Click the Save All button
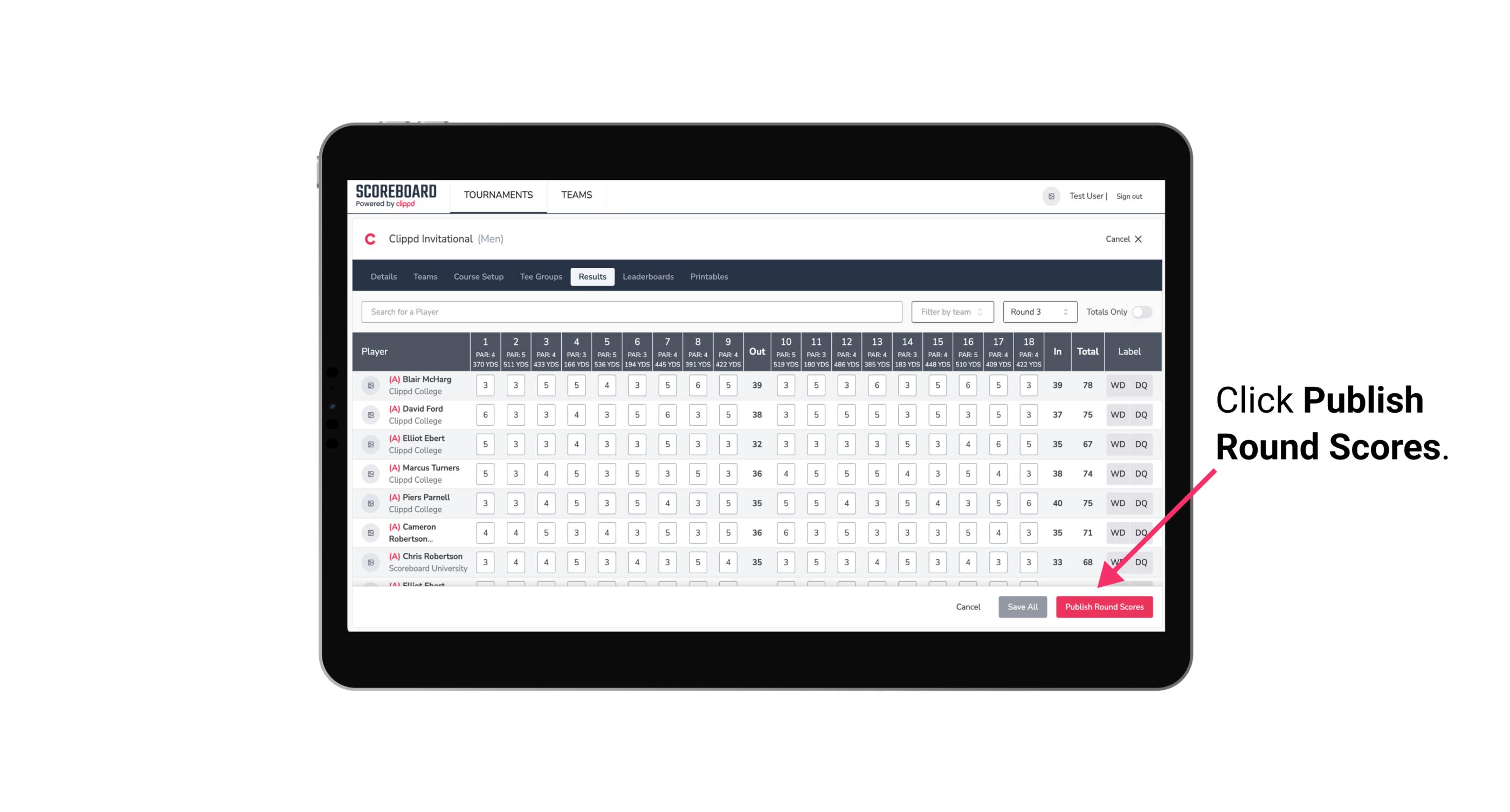The image size is (1510, 812). 1023,606
